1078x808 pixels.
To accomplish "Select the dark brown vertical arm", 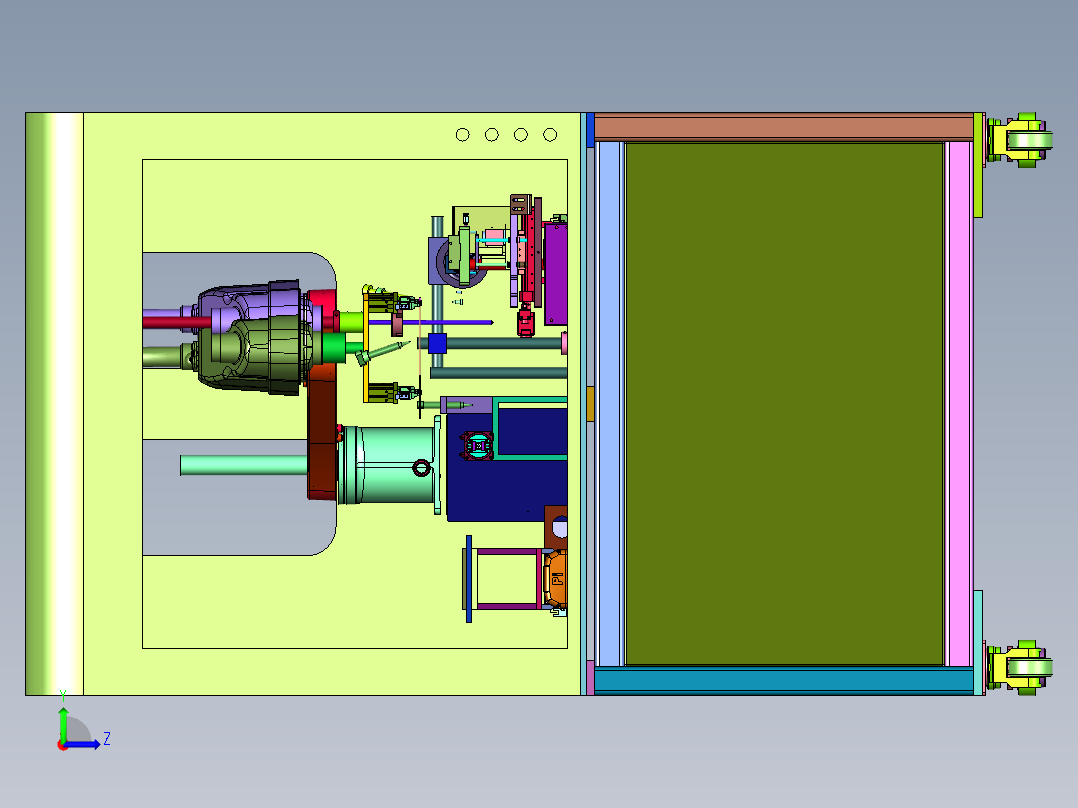I will 322,430.
